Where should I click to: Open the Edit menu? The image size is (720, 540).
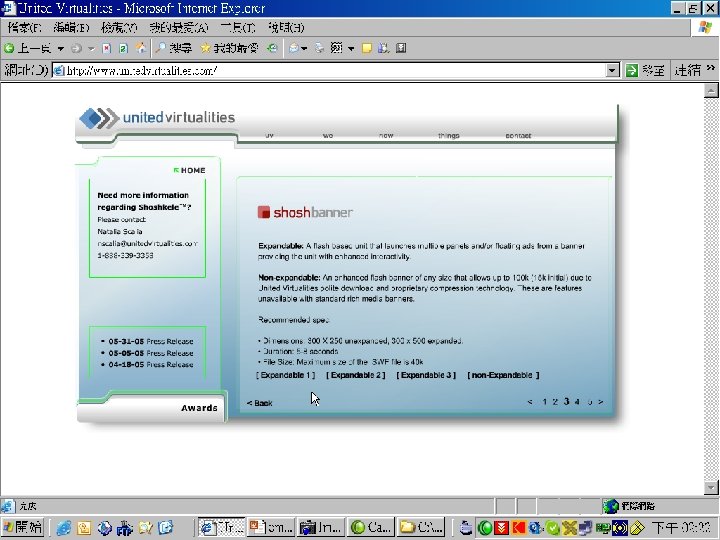pyautogui.click(x=71, y=28)
